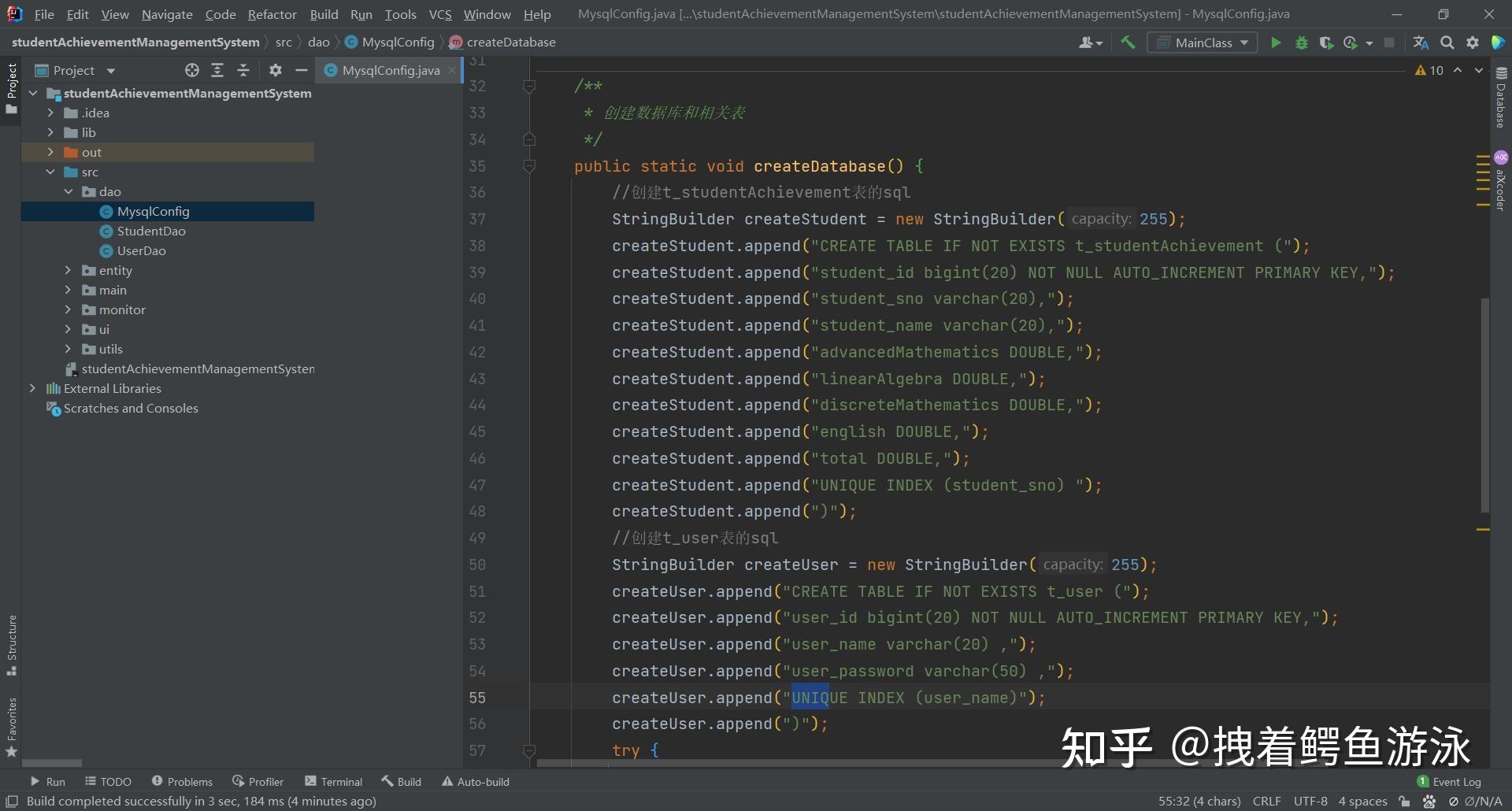This screenshot has height=811, width=1512.
Task: Open Search Everywhere magnifier
Action: click(1447, 43)
